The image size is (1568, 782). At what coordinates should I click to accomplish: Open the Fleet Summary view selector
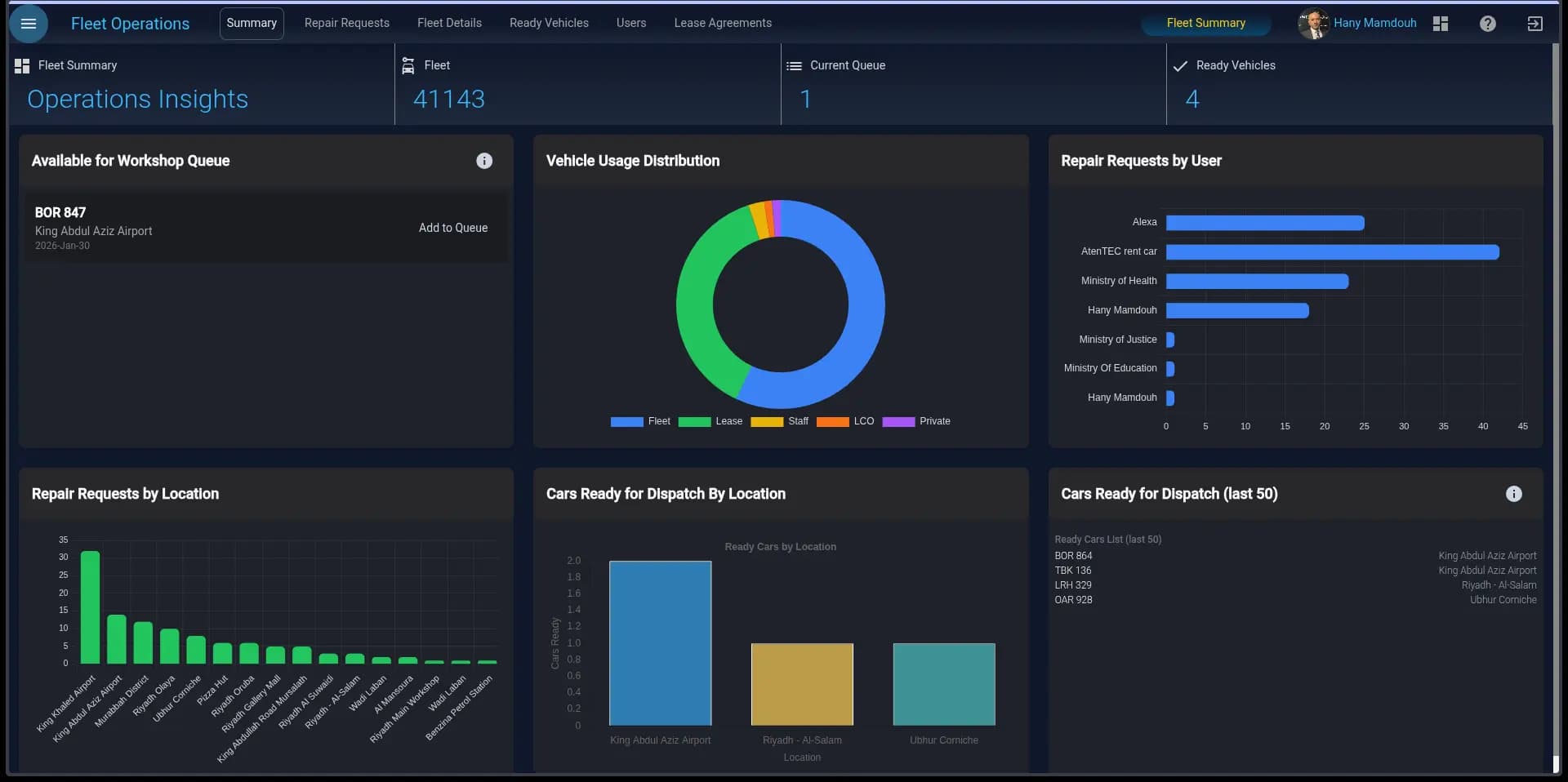click(x=1206, y=23)
